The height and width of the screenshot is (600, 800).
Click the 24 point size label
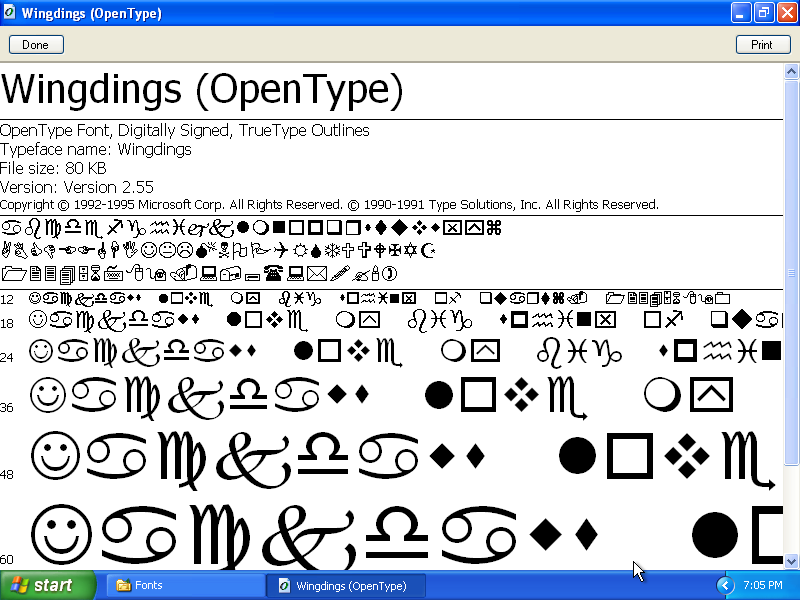(x=7, y=357)
